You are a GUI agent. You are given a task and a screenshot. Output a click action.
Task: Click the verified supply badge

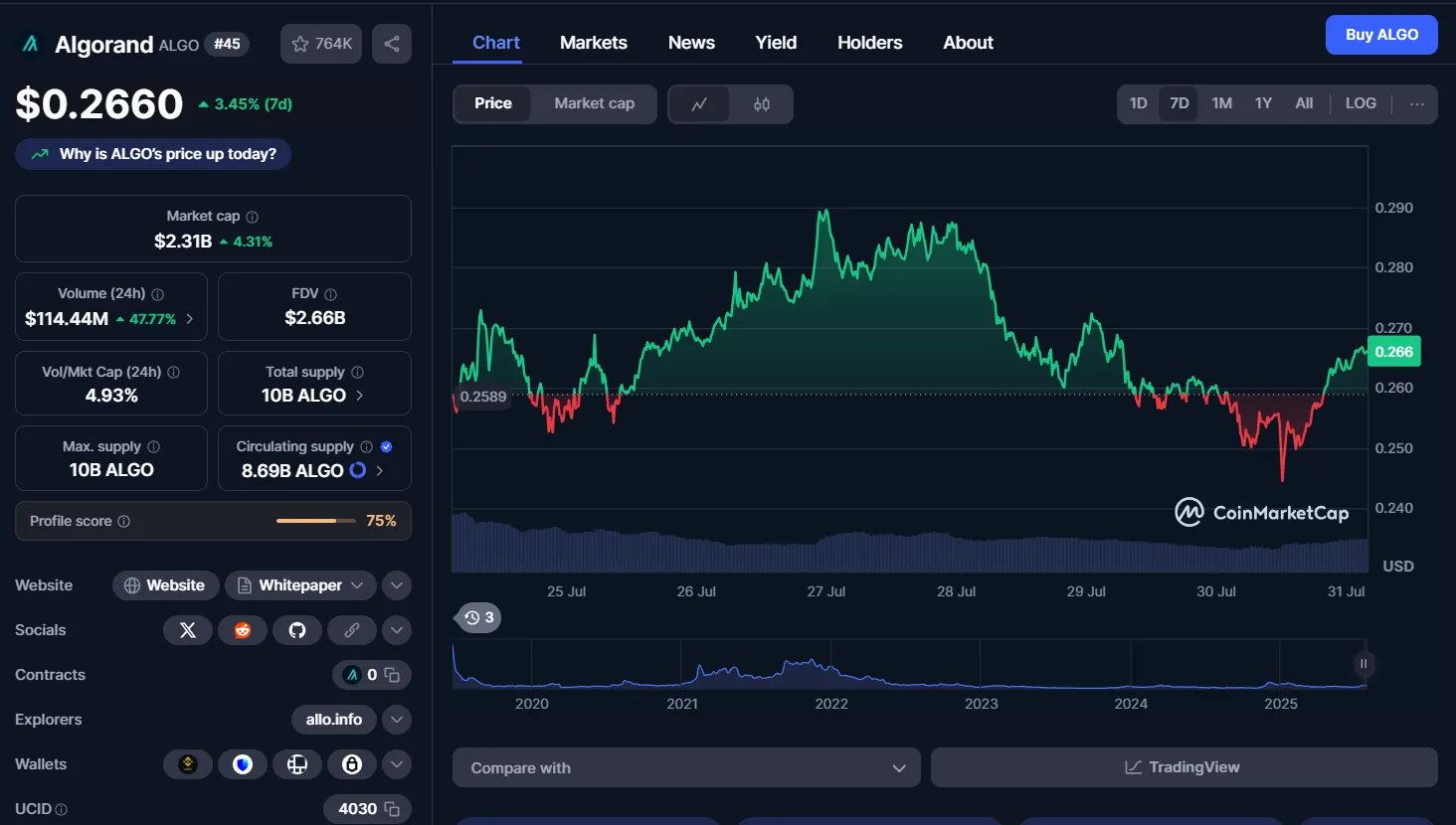tap(387, 447)
